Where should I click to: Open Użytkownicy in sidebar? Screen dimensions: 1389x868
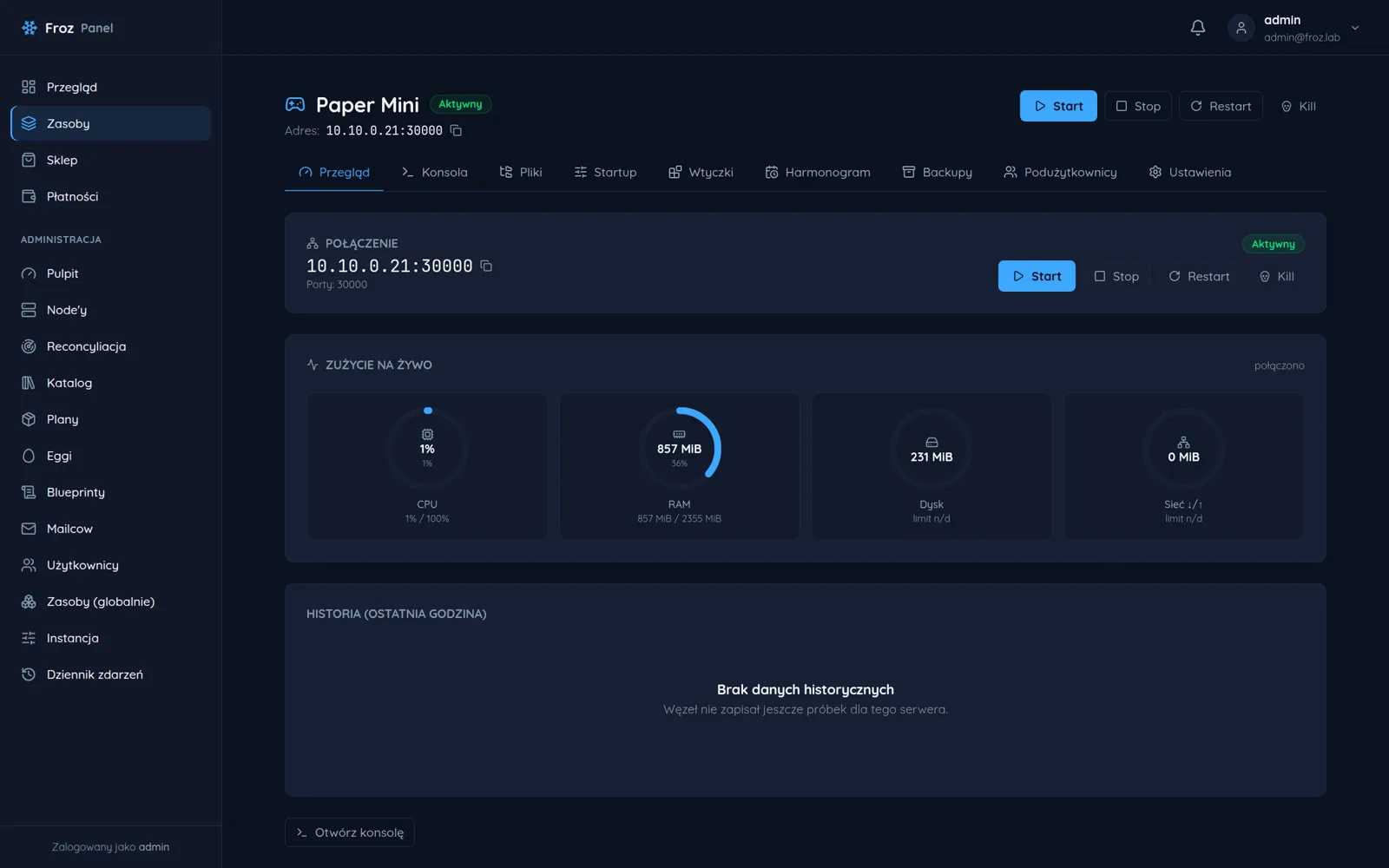pos(111,565)
